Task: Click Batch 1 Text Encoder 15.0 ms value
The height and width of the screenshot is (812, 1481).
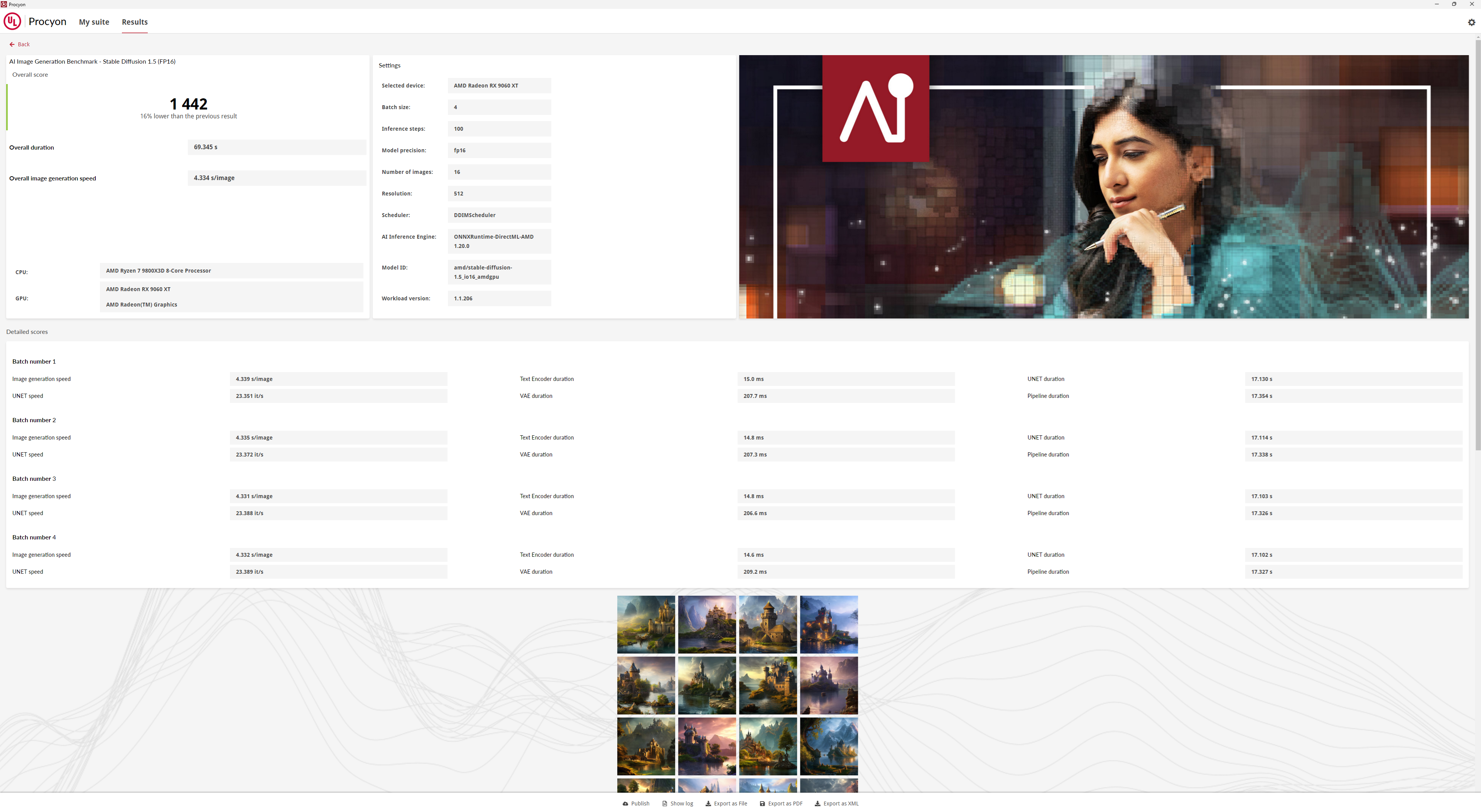Action: (846, 379)
